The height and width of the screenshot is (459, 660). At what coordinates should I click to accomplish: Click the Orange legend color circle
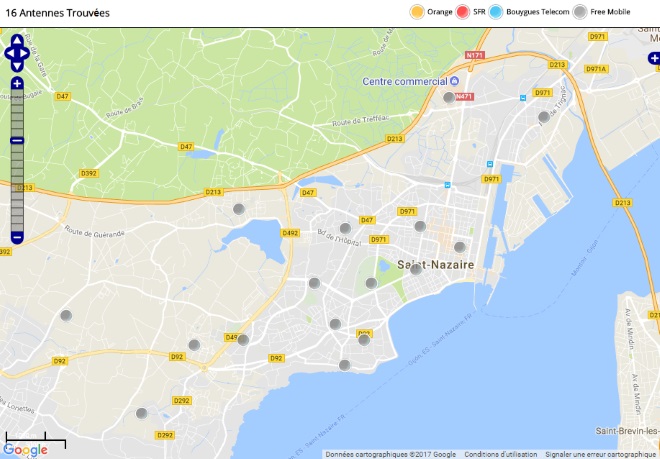click(417, 12)
